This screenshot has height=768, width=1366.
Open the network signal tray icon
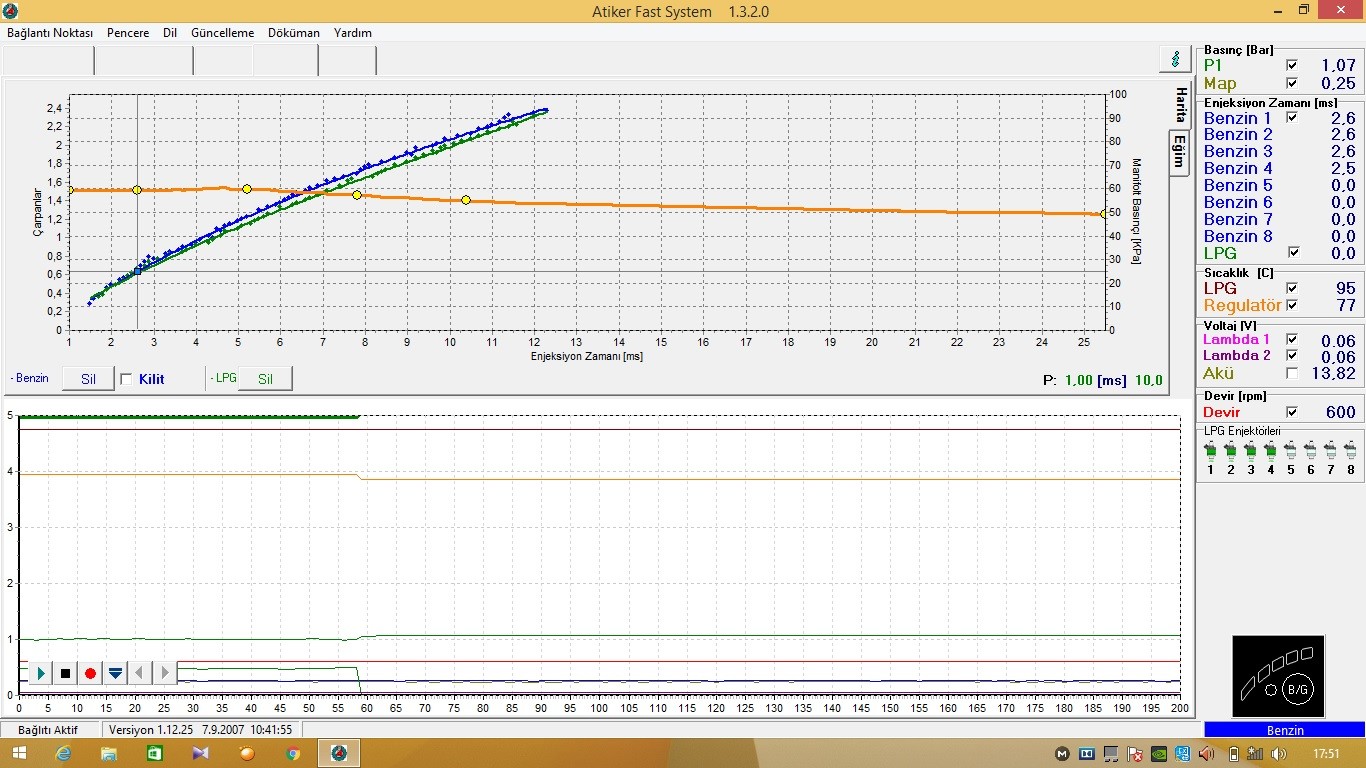(1255, 754)
